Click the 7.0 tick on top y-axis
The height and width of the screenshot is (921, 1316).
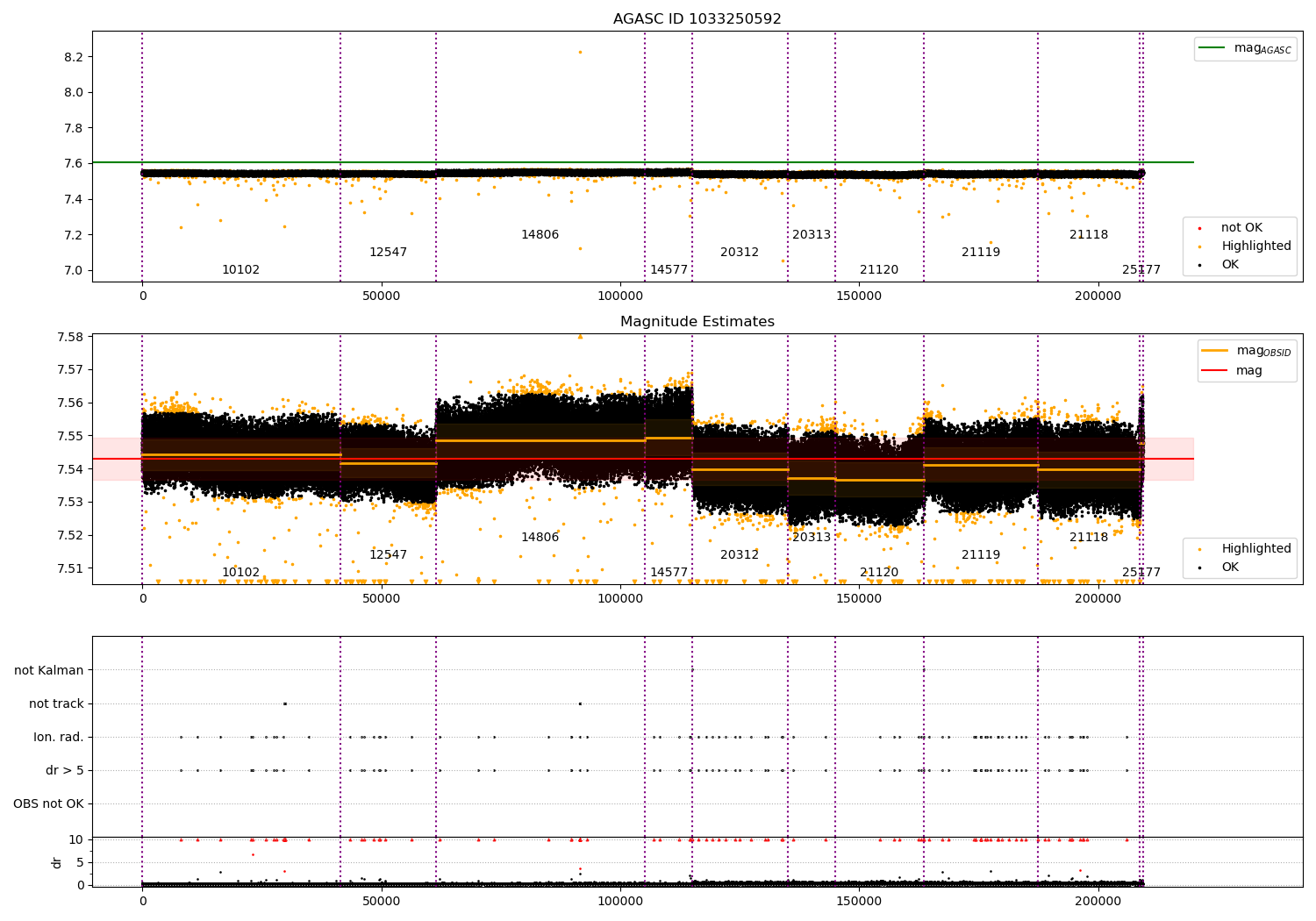(x=73, y=270)
